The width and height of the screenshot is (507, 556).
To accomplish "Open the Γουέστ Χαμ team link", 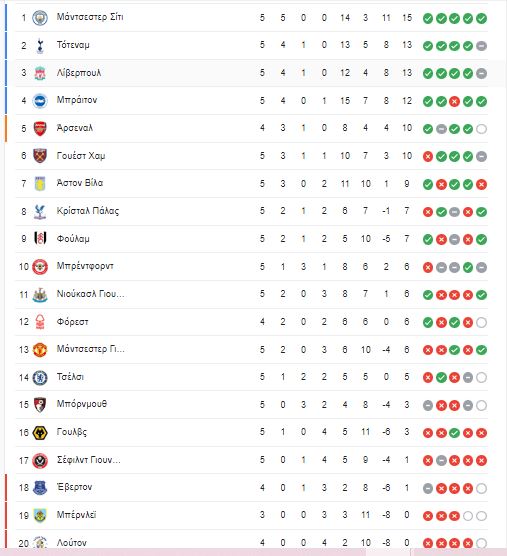I will 81,156.
